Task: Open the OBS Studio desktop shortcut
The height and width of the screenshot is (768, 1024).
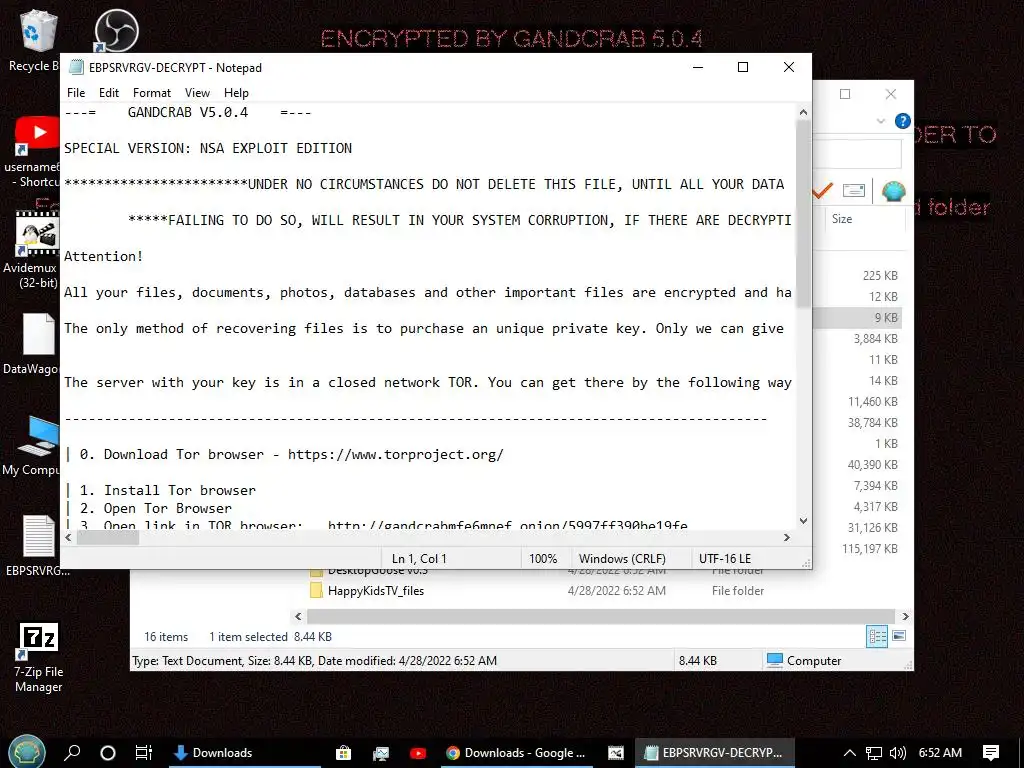Action: pyautogui.click(x=116, y=31)
